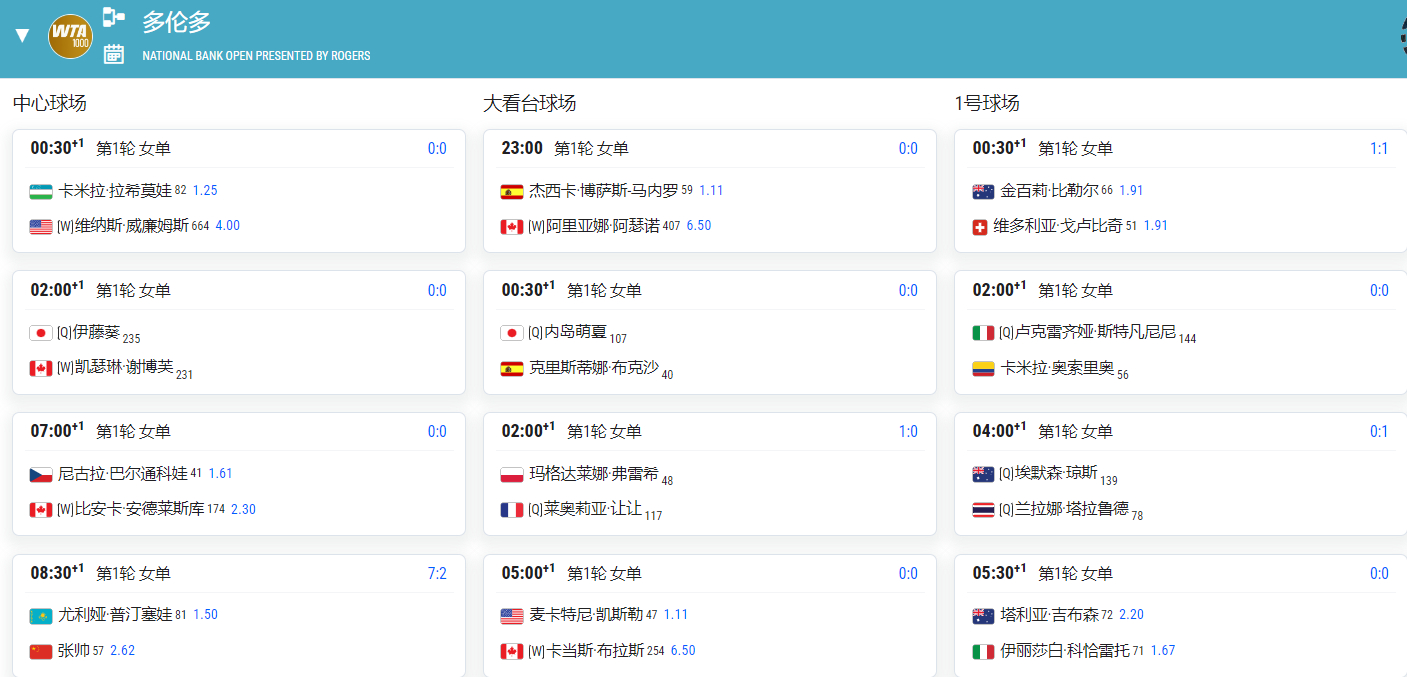Open player 卡米拉·拉希莫娃
Image resolution: width=1407 pixels, height=677 pixels.
[x=115, y=190]
